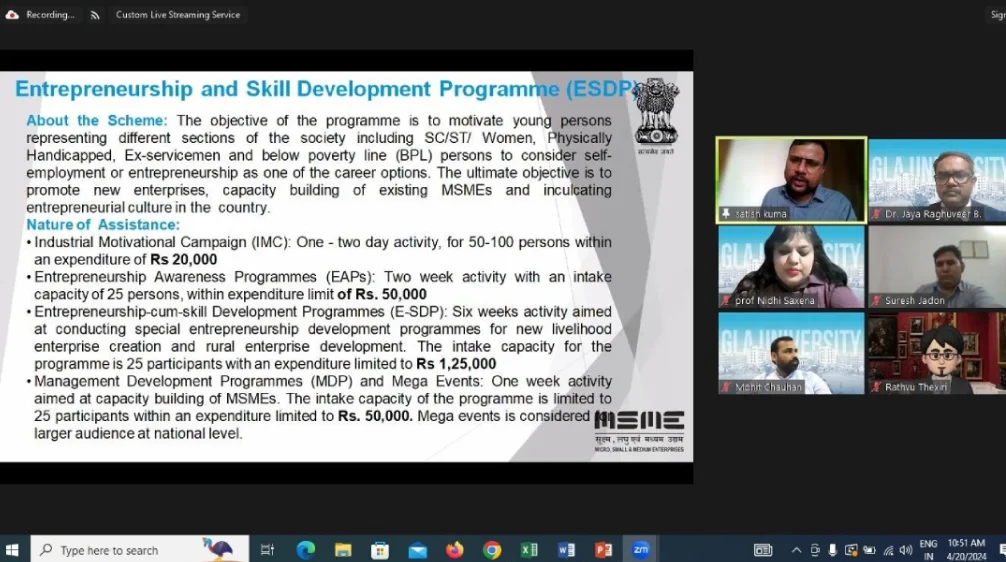Switch to PowerPoint in the taskbar
Viewport: 1006px width, 562px height.
point(603,549)
